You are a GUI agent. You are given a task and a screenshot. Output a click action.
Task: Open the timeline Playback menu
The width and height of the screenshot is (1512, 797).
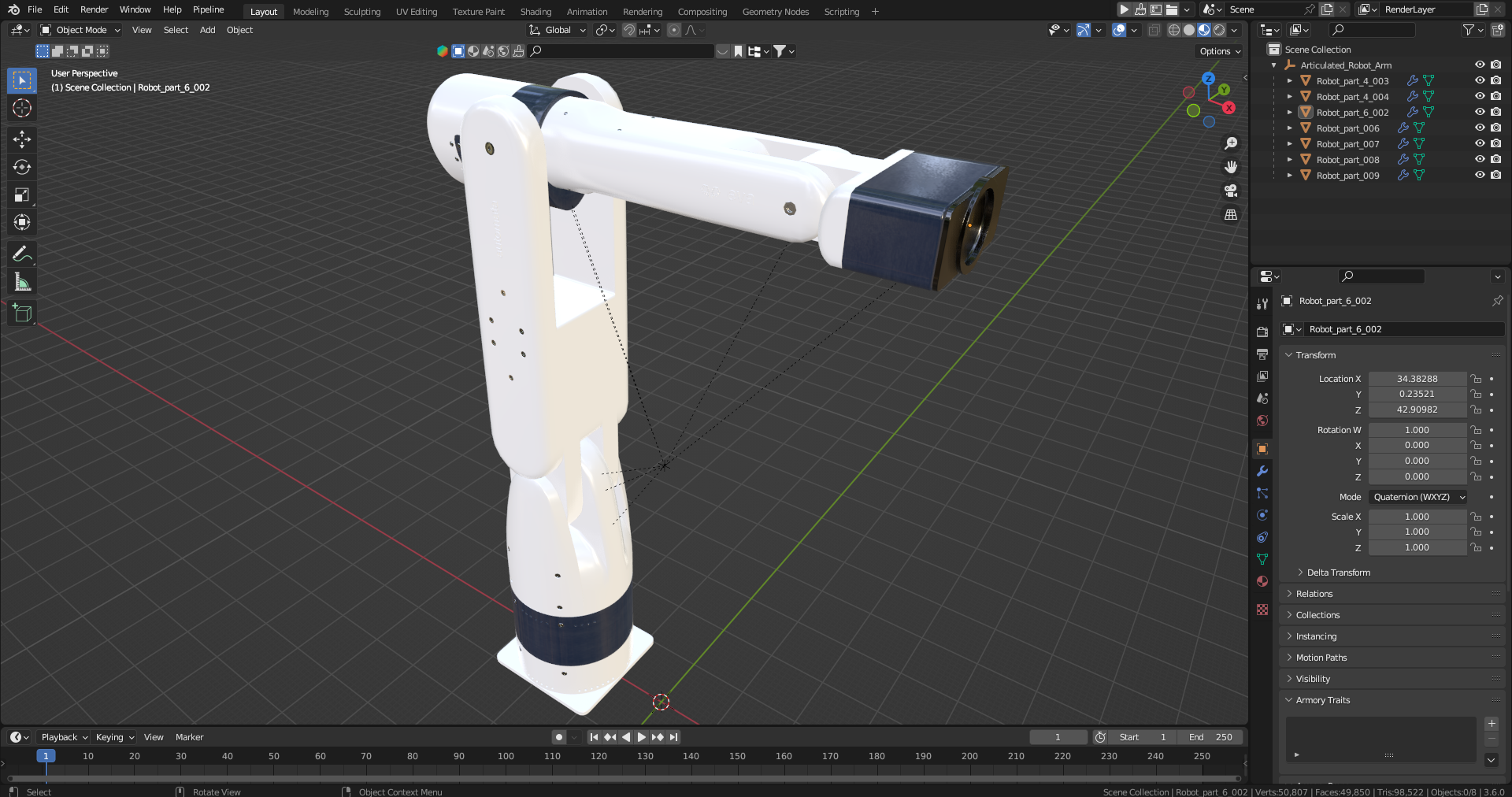(x=65, y=737)
